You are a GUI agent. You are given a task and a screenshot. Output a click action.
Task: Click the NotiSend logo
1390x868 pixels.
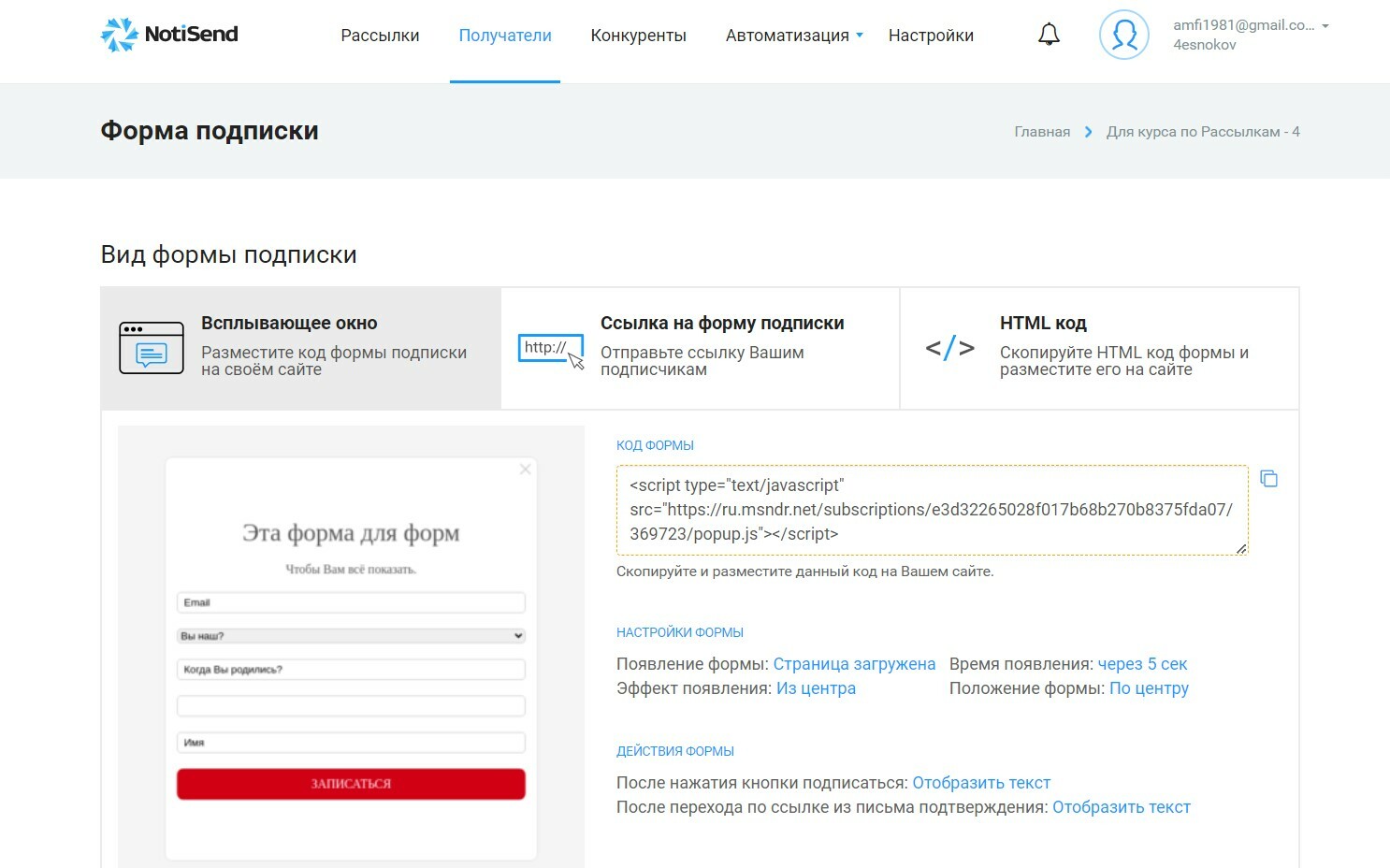pos(169,35)
